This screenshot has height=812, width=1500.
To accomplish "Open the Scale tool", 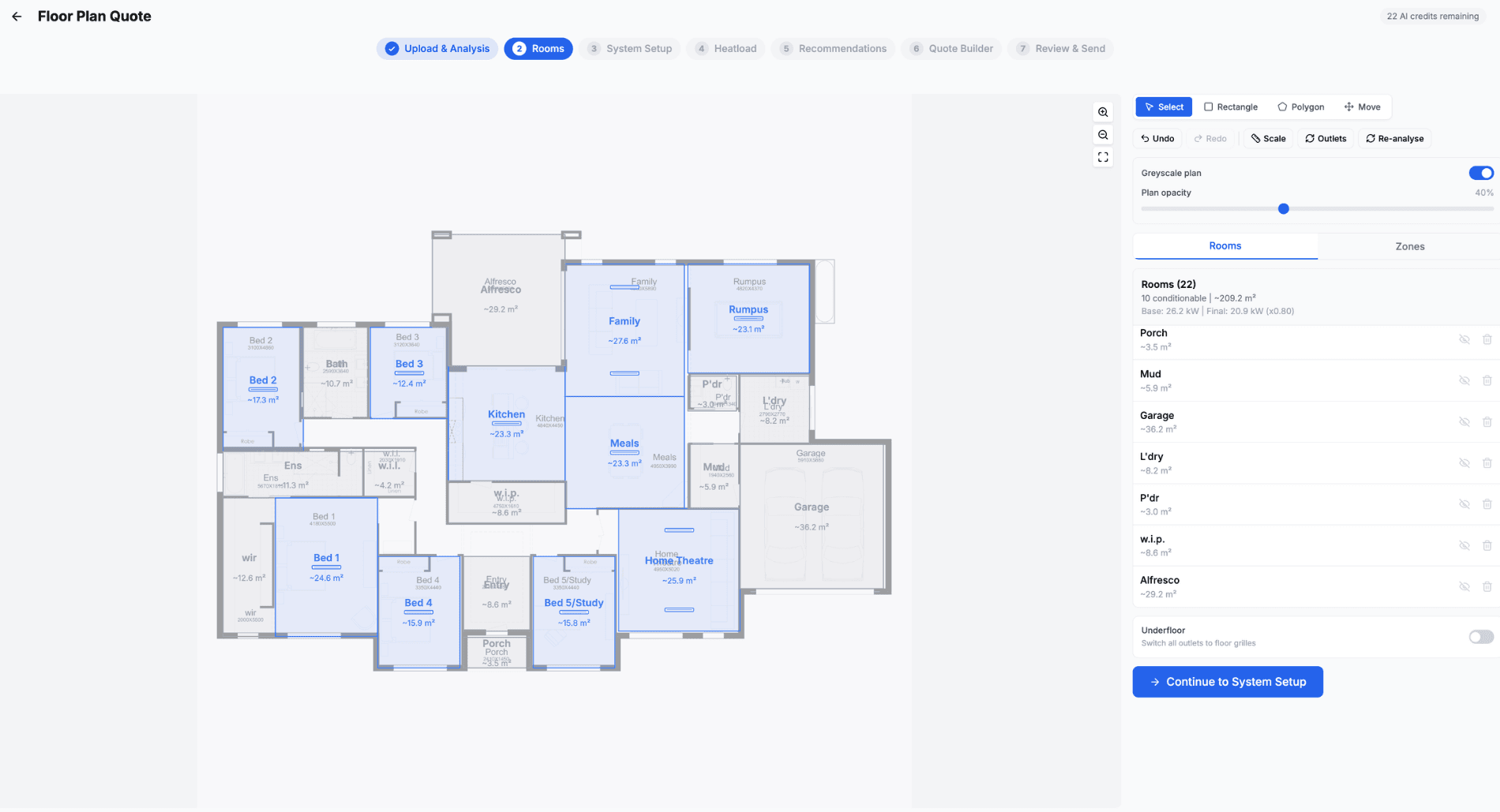I will click(x=1267, y=138).
